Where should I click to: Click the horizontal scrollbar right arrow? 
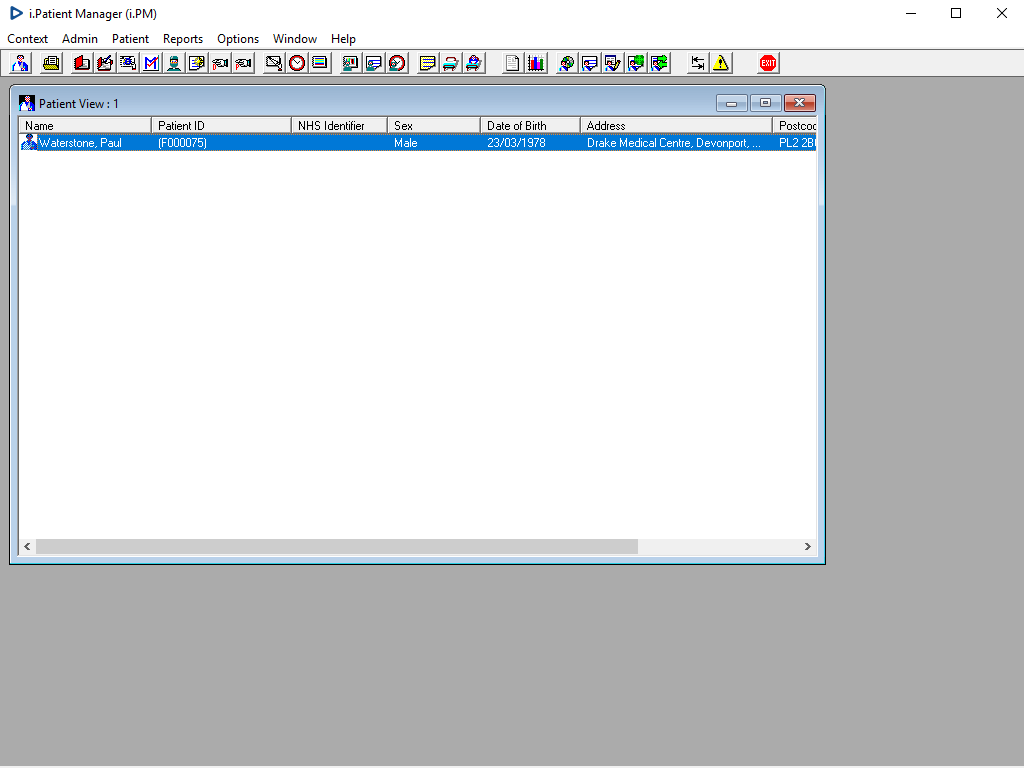(808, 547)
